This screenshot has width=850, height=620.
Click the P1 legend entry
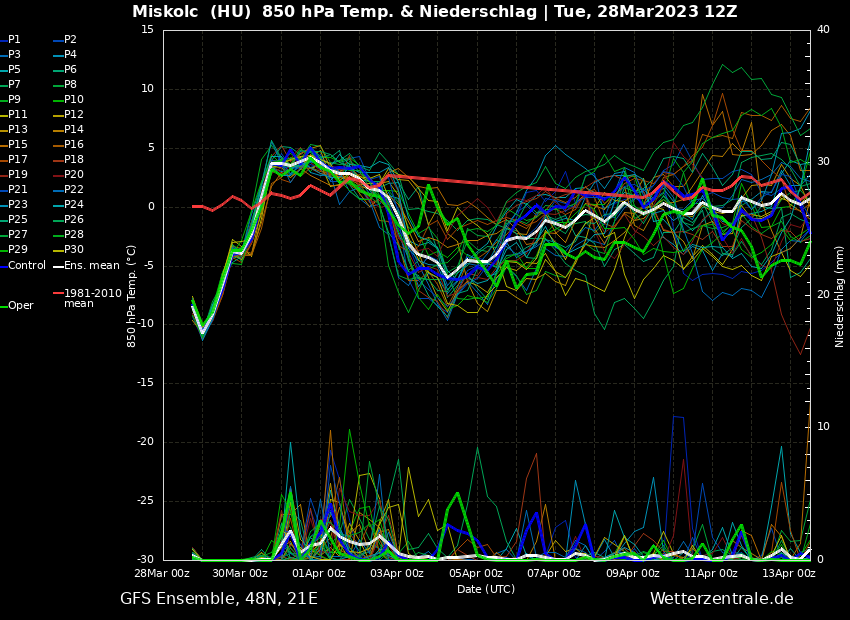(x=14, y=40)
